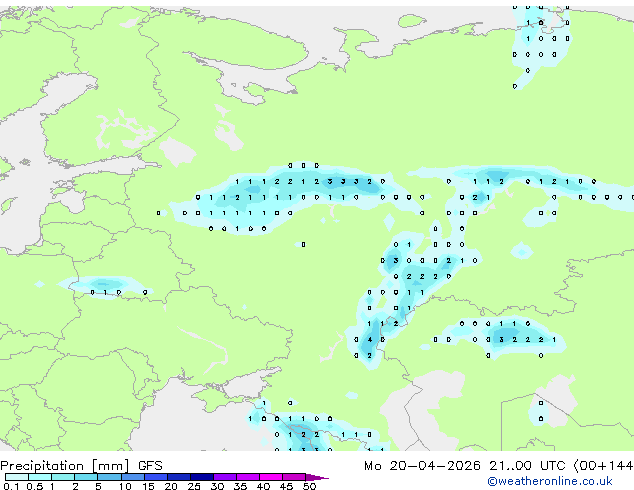
Task: Select the 30–35 mm purple legend swatch
Action: tap(224, 477)
